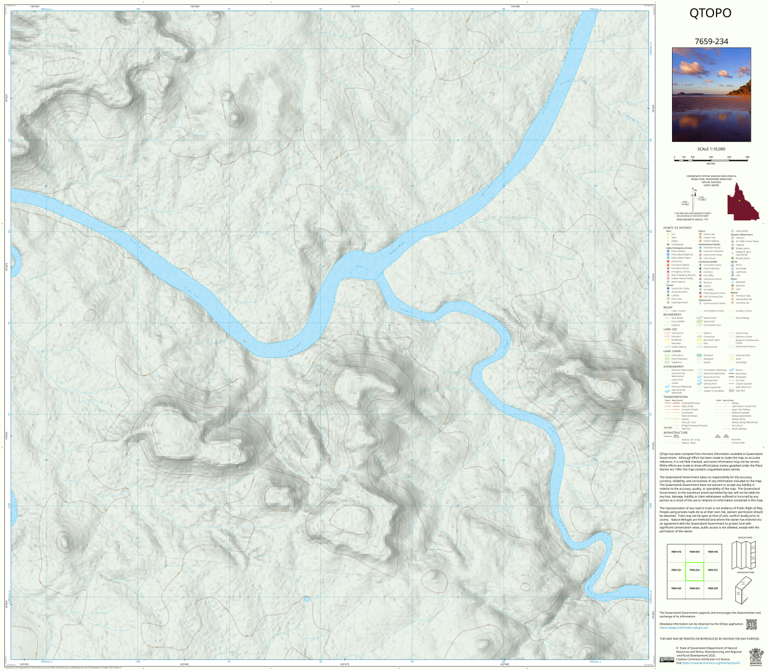Viewport: 768px width, 671px height.
Task: Select the green highlighted cell in index grid
Action: point(694,571)
